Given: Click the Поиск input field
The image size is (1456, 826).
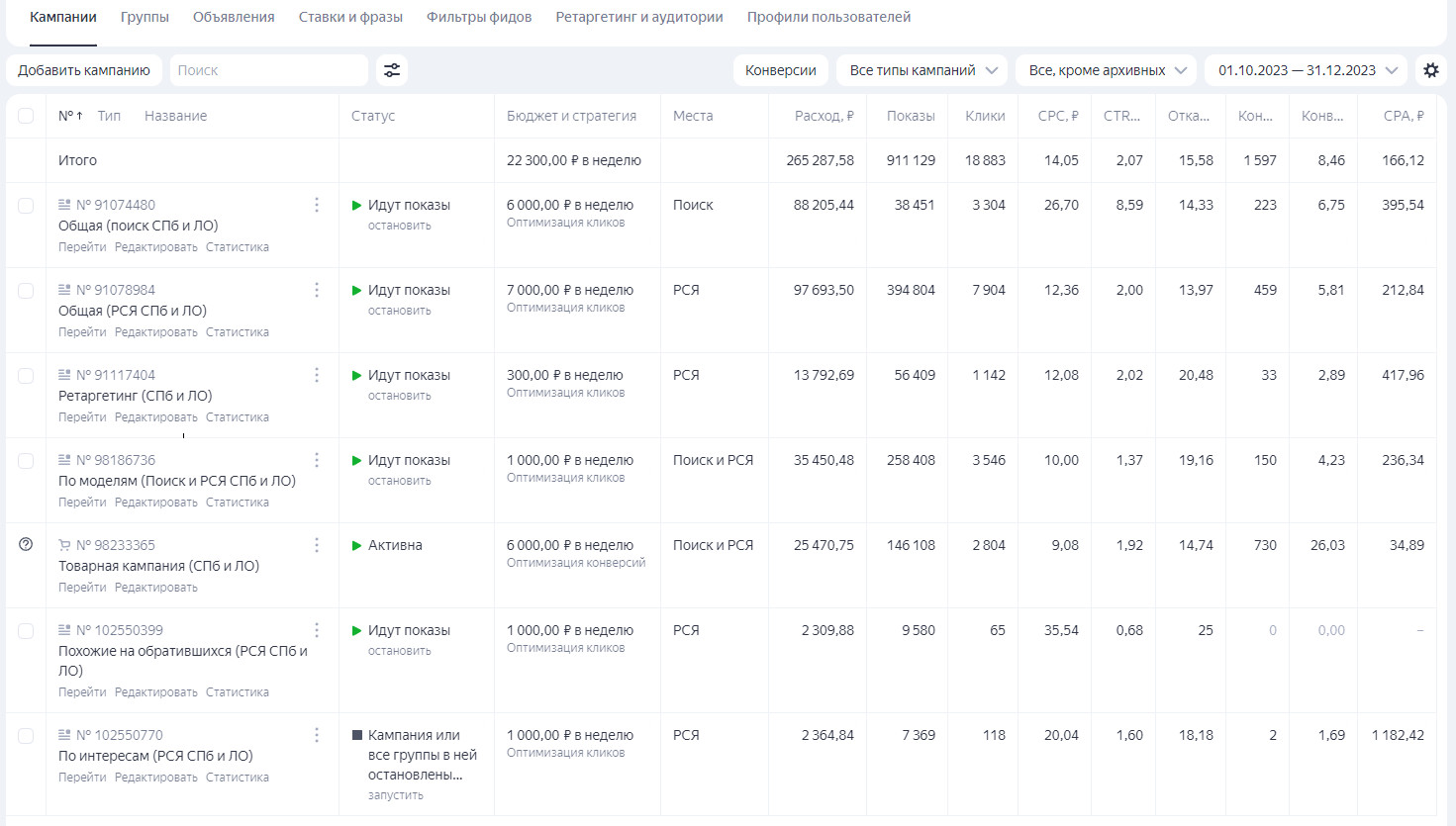Looking at the screenshot, I should pos(267,70).
